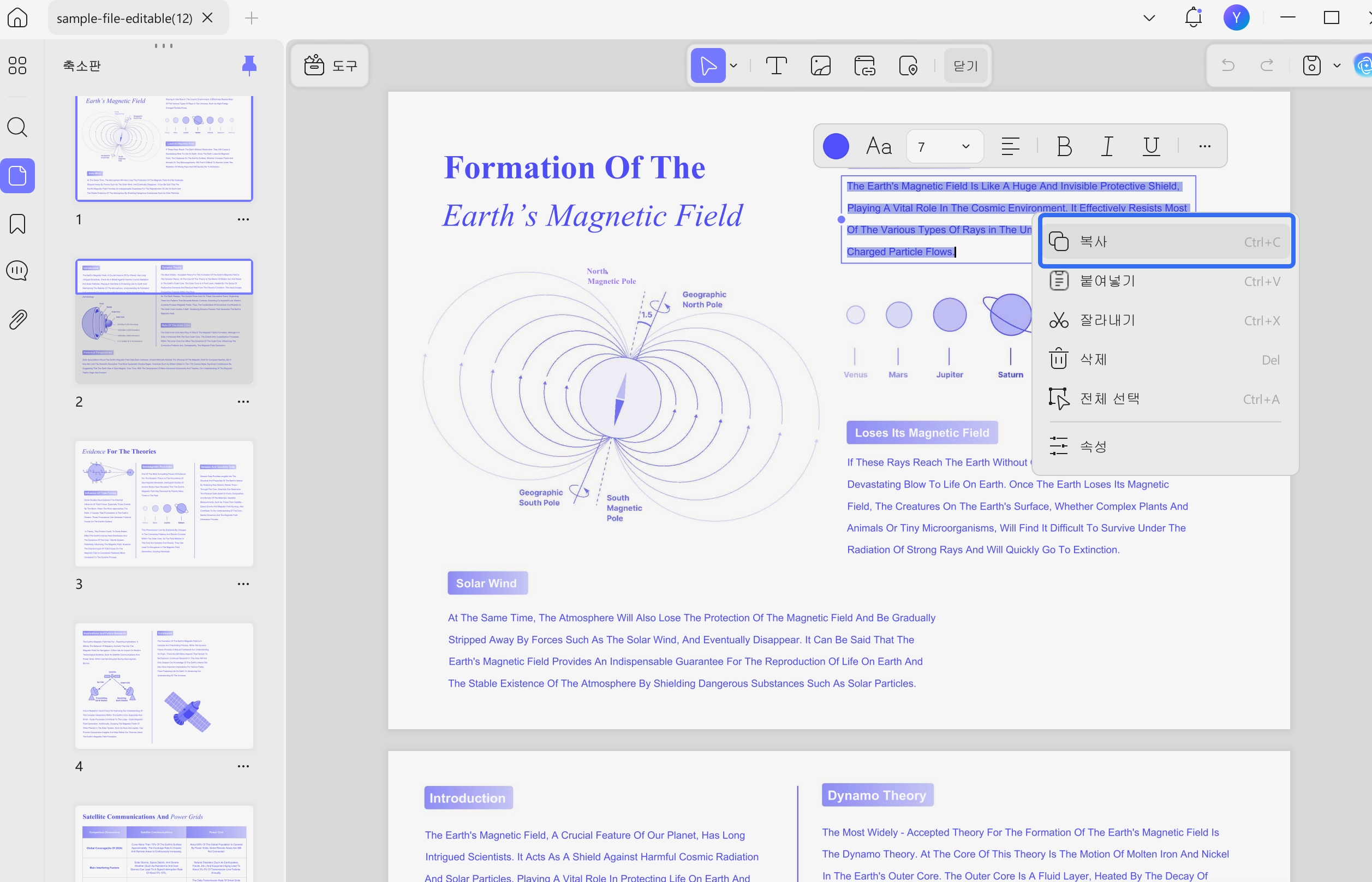Screen dimensions: 1372x882
Task: Open the search panel icon
Action: pyautogui.click(x=17, y=127)
